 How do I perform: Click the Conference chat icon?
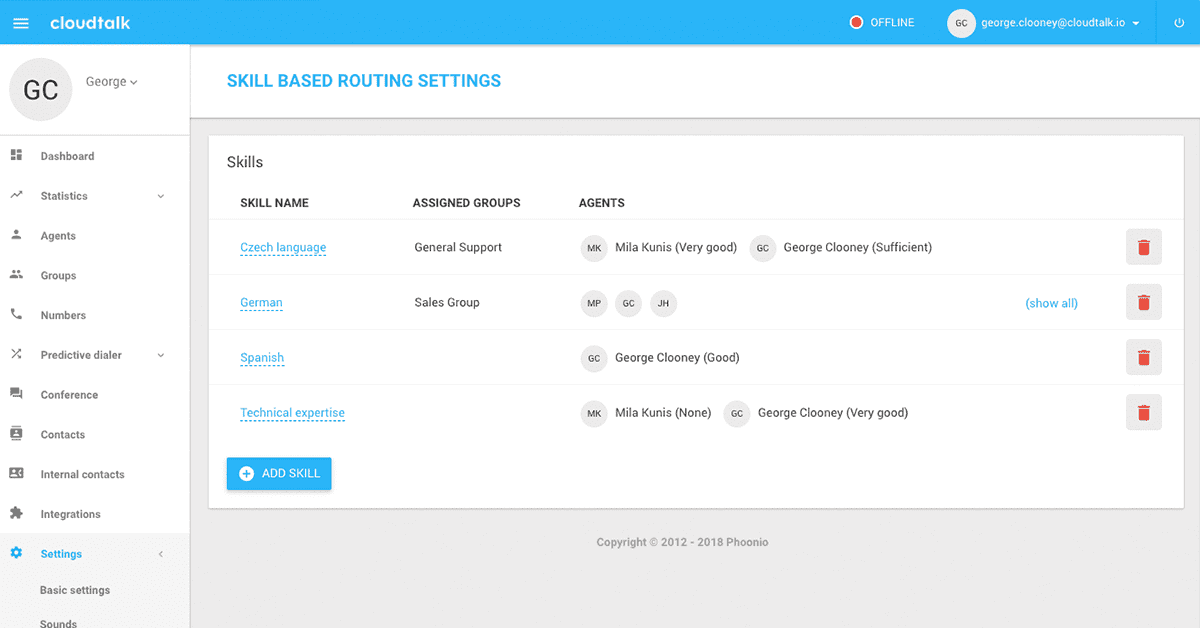(x=16, y=394)
